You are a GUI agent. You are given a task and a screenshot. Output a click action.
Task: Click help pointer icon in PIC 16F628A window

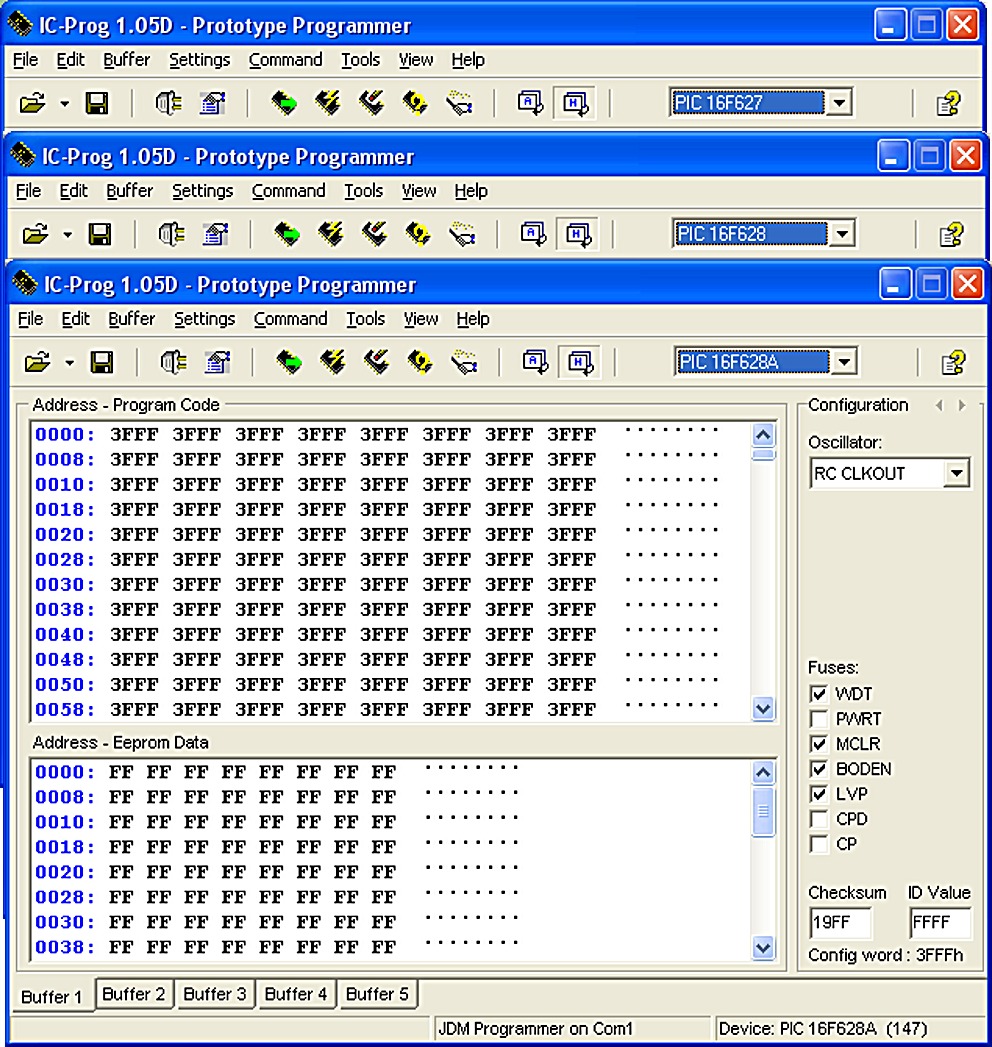click(x=953, y=363)
